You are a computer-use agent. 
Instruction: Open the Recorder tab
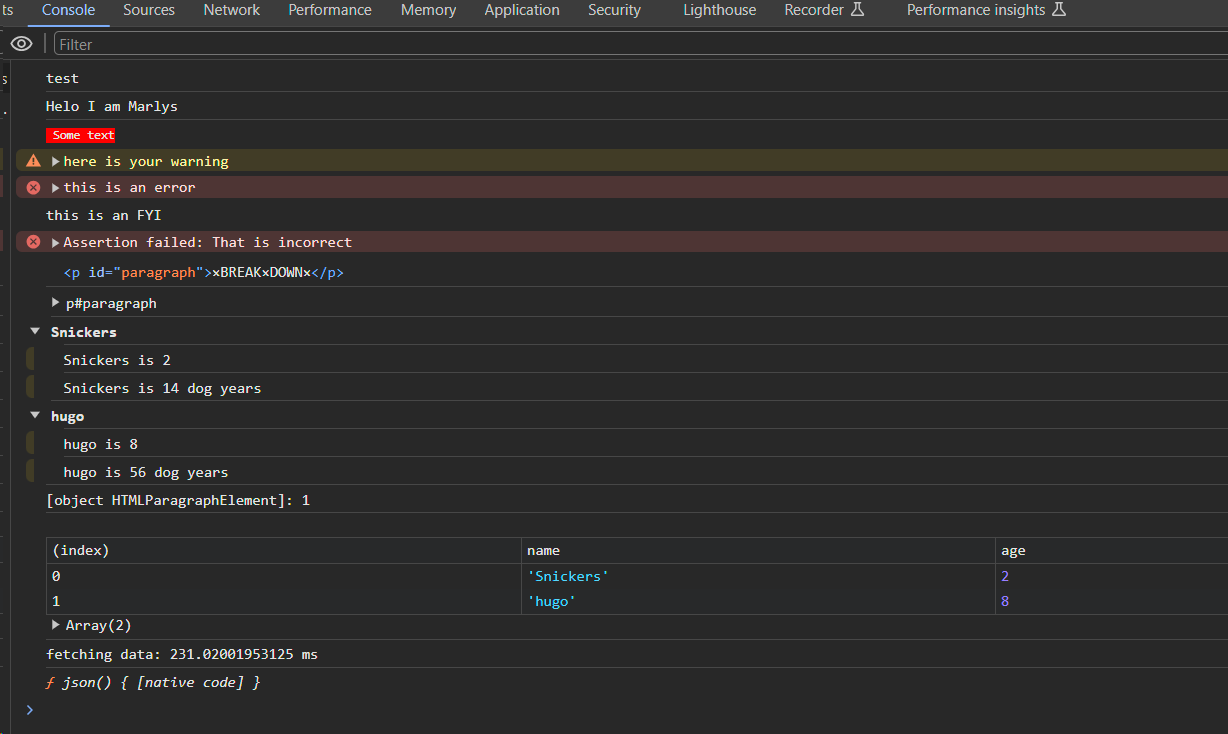click(824, 10)
